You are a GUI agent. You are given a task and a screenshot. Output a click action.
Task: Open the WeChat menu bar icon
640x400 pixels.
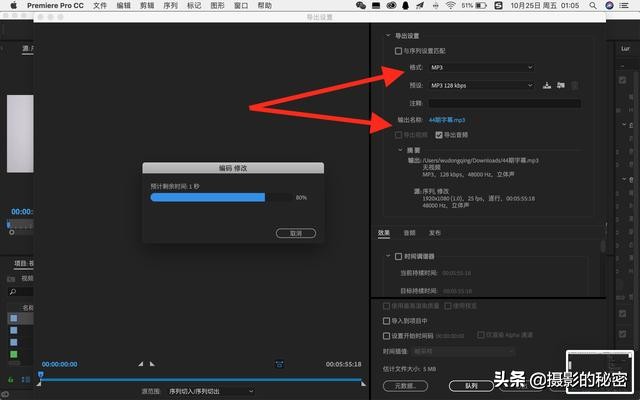pos(361,5)
